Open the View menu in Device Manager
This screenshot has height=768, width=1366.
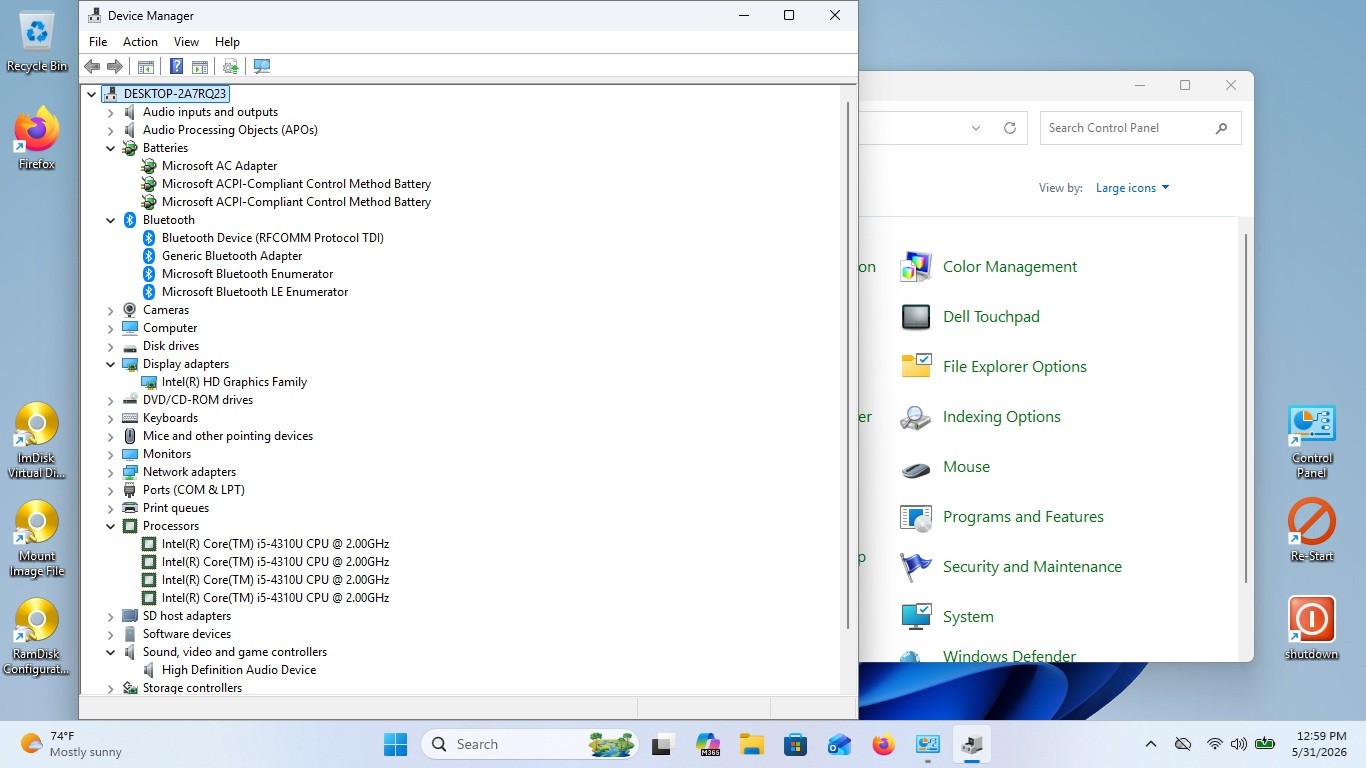coord(186,42)
